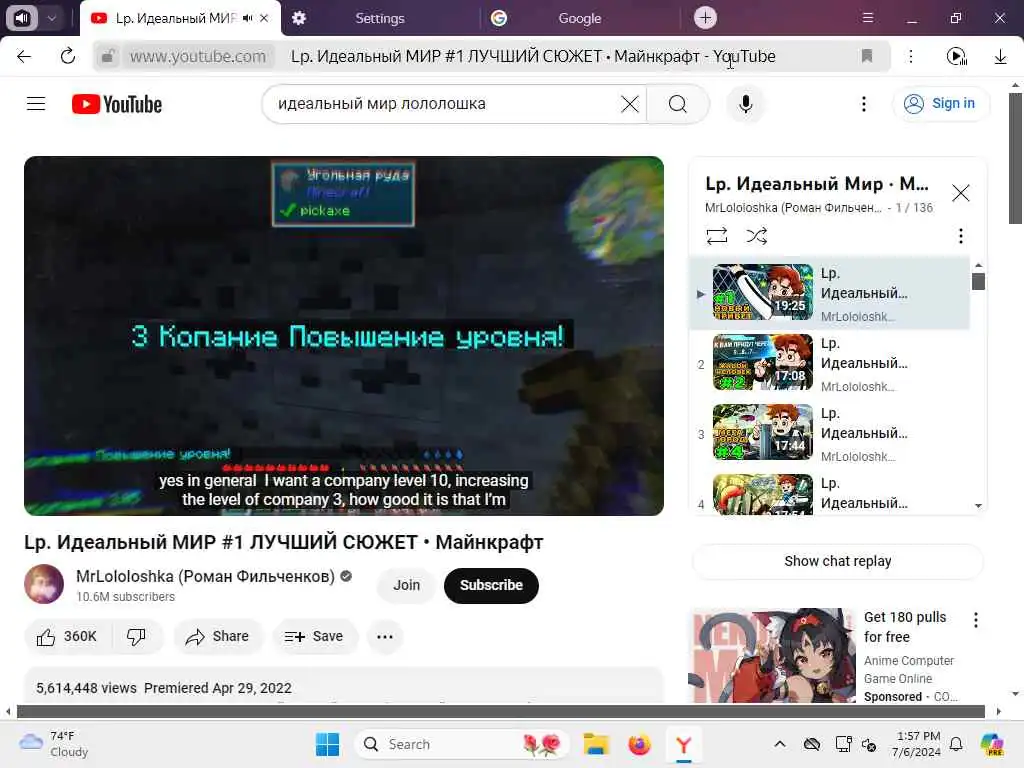Click the www.youtube.com domain in address bar
Screen dimensions: 1024x768
pyautogui.click(x=198, y=56)
